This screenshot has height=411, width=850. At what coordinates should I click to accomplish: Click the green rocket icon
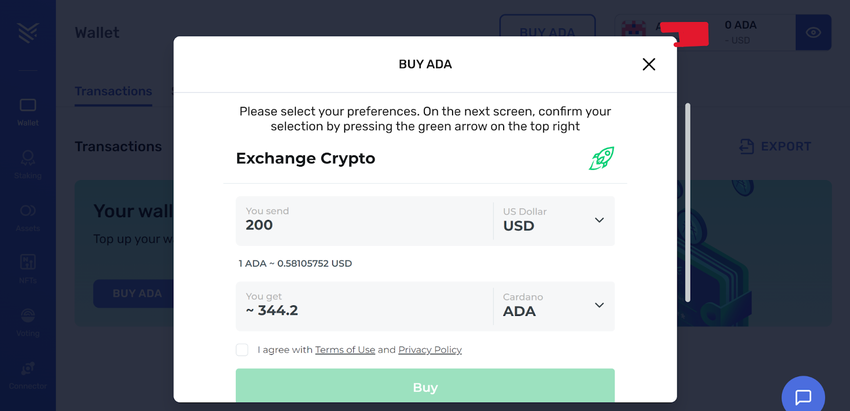601,158
